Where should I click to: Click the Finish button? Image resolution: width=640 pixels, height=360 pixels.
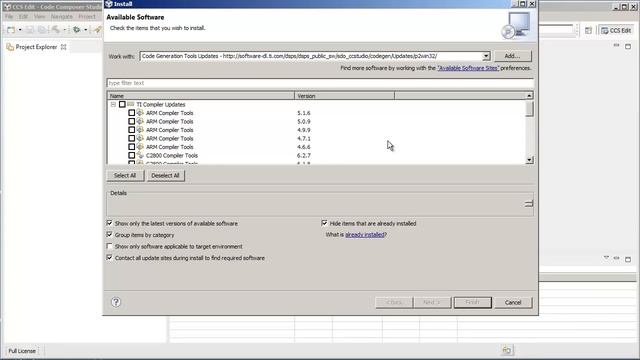pyautogui.click(x=473, y=302)
